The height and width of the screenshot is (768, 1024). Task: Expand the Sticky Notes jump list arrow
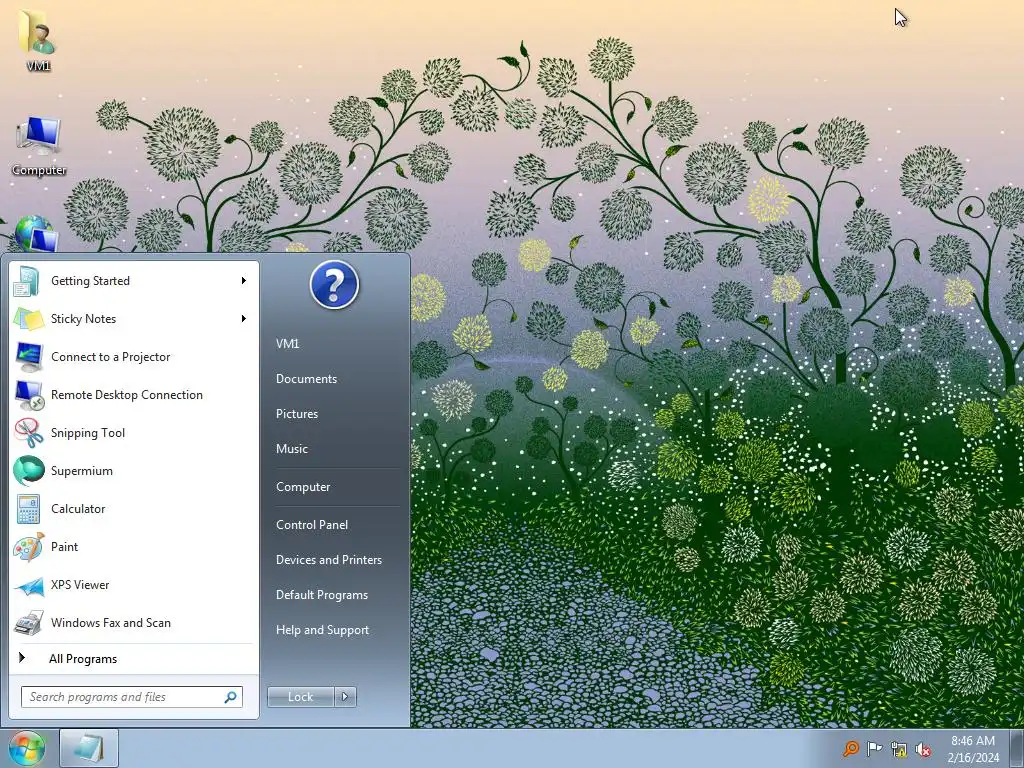coord(244,319)
